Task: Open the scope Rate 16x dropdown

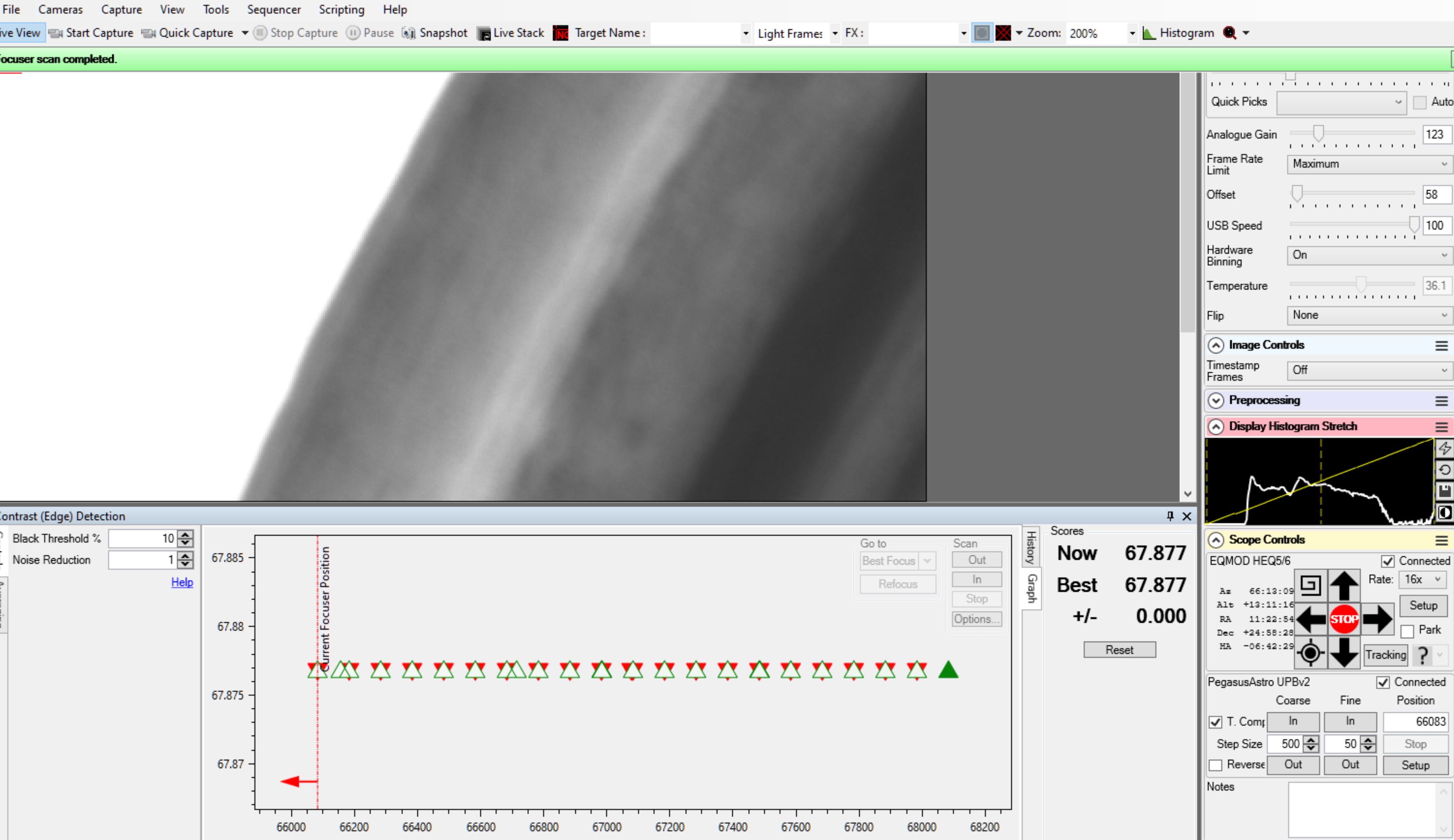Action: (1423, 579)
